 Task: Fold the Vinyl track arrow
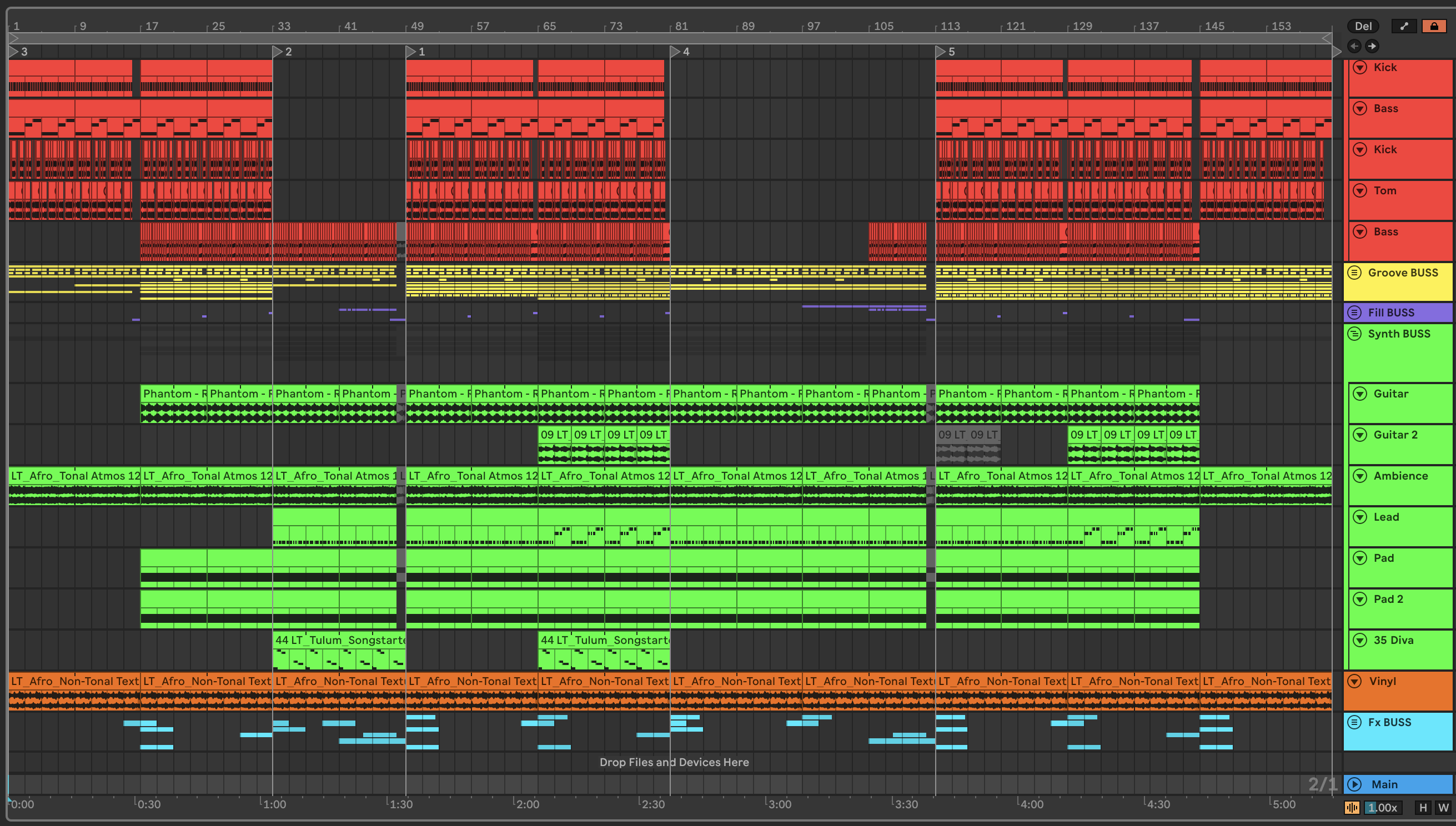pyautogui.click(x=1354, y=681)
